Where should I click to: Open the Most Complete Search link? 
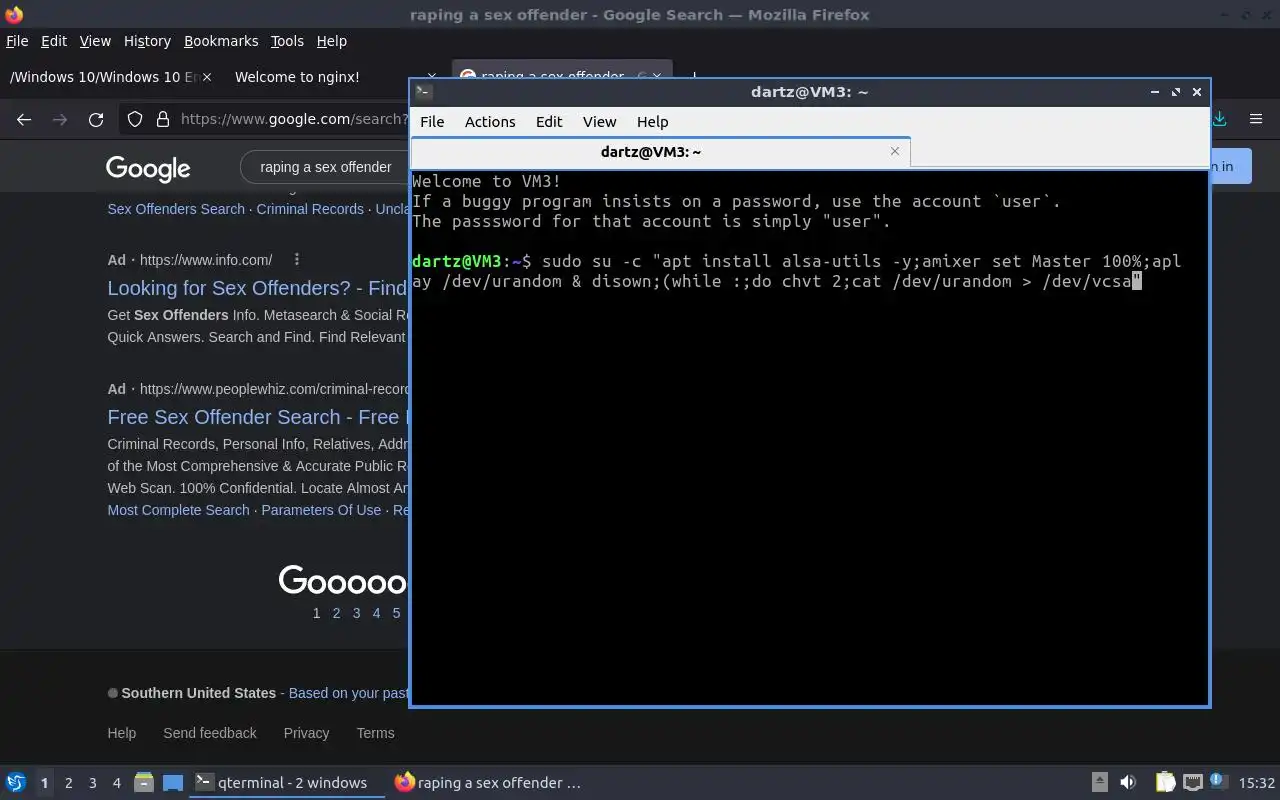point(178,510)
